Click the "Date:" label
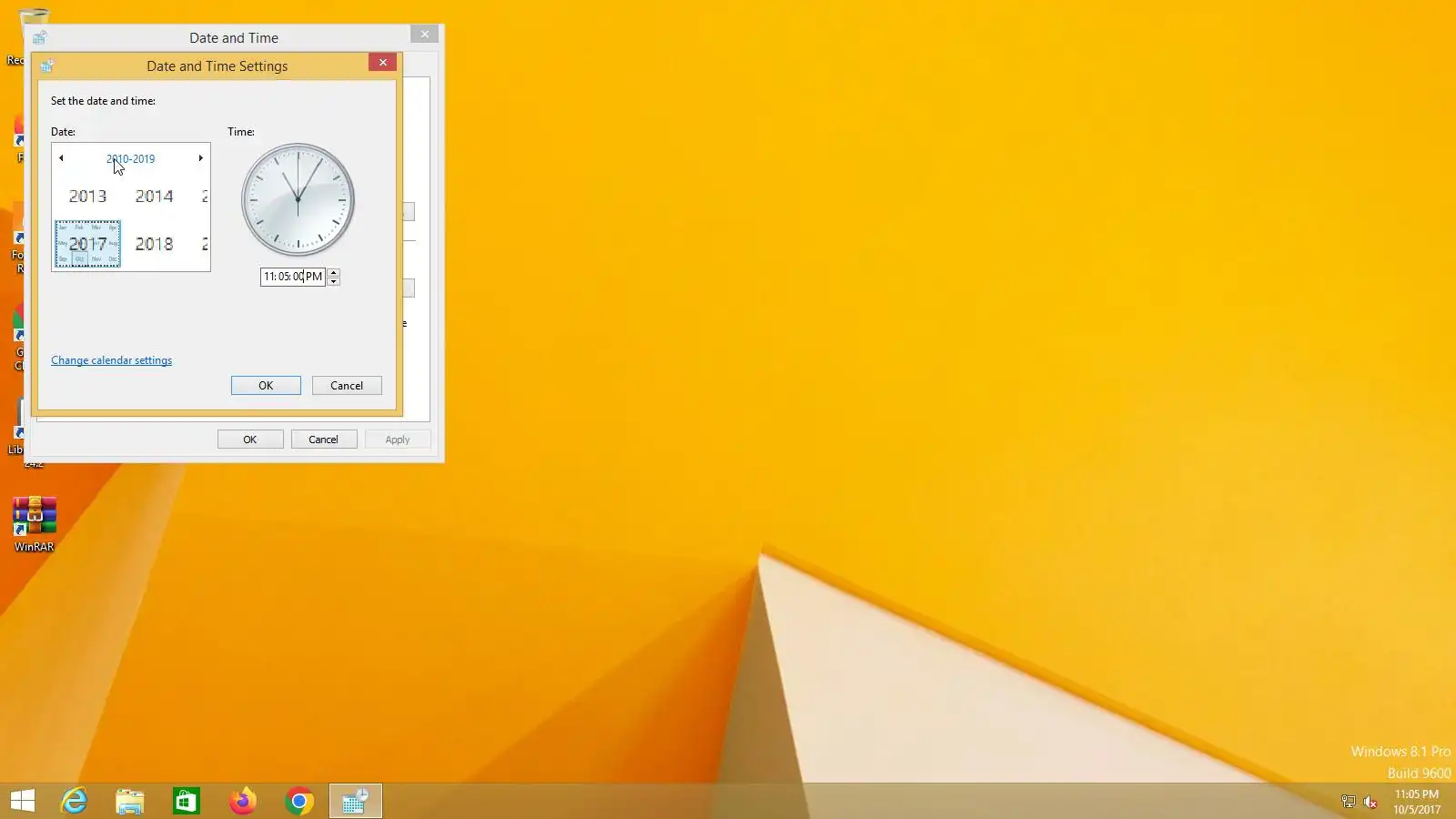 coord(63,132)
